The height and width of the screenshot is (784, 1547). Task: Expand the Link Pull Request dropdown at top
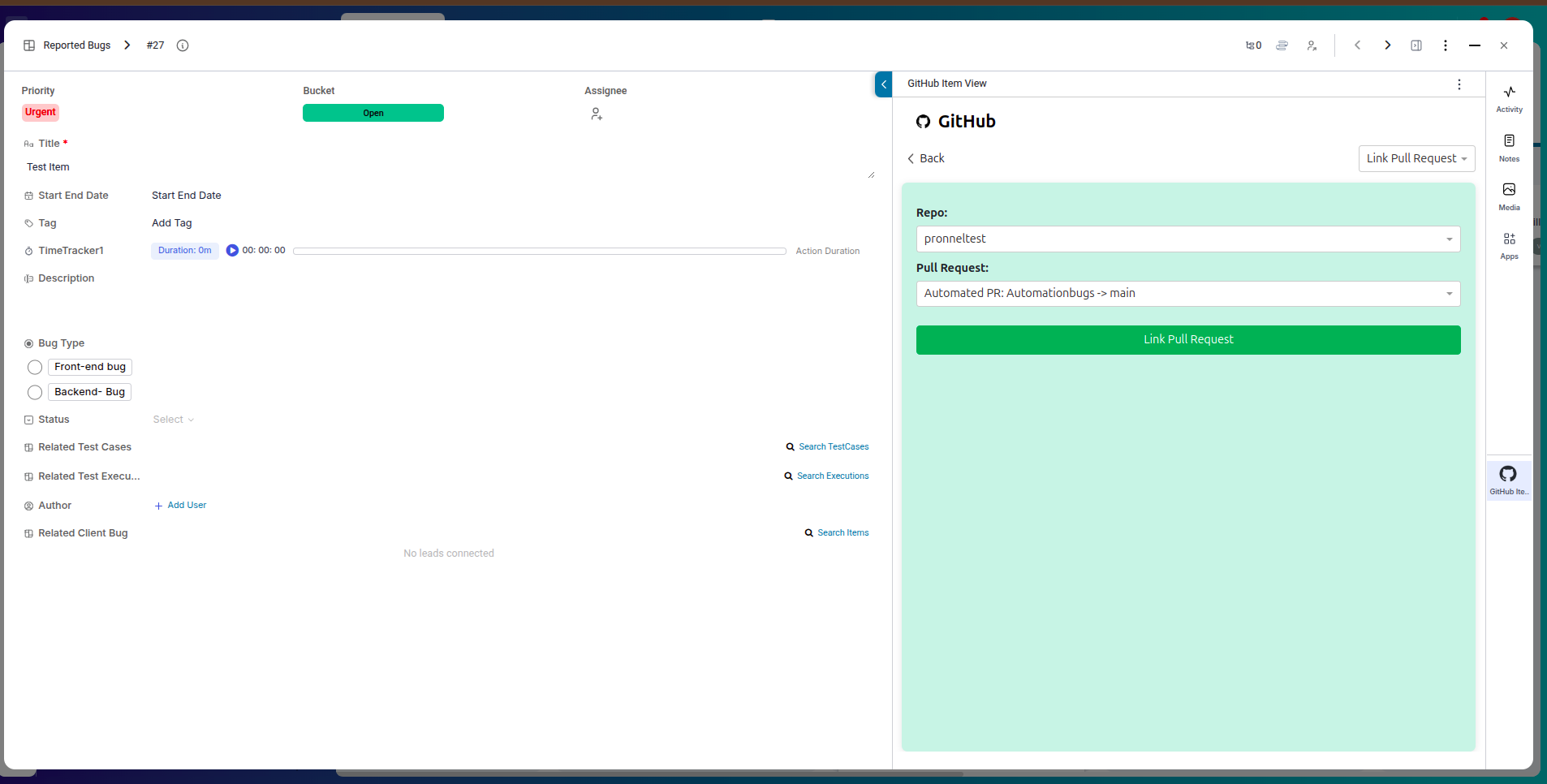[x=1416, y=158]
